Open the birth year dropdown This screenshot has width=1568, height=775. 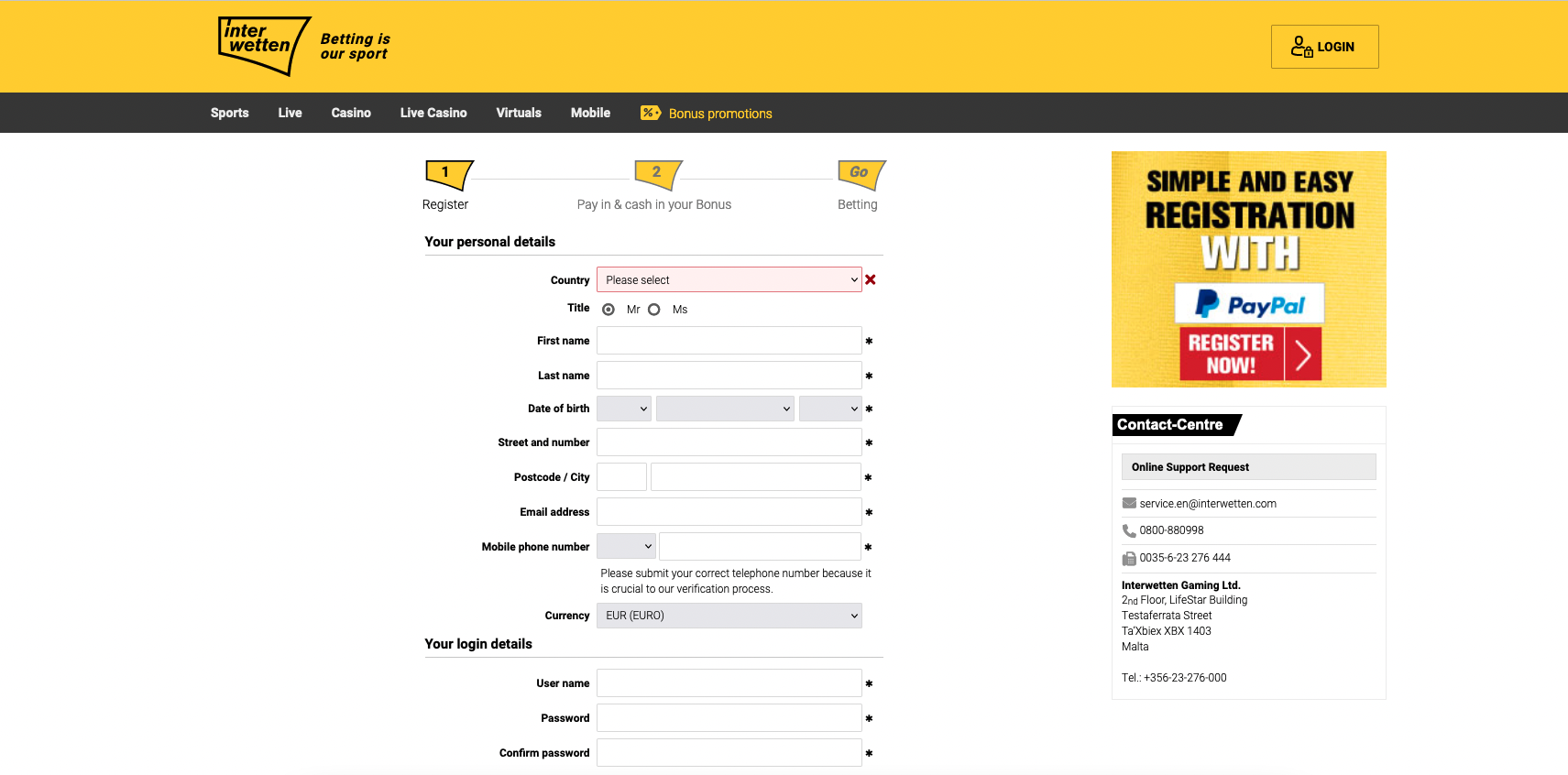(830, 409)
